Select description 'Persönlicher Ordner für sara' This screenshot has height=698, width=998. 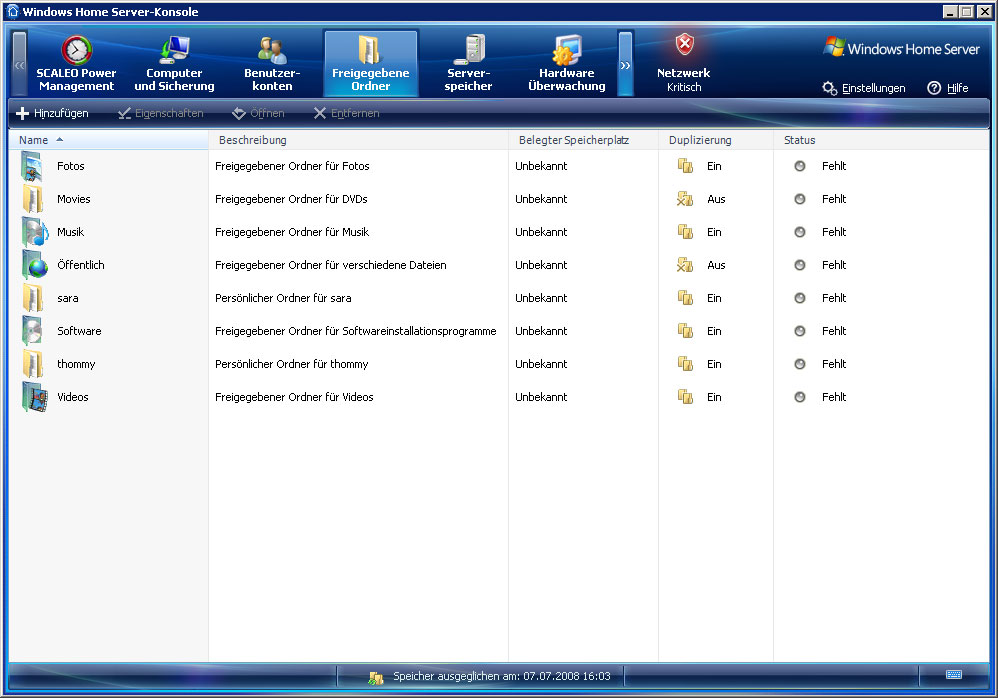click(x=283, y=298)
